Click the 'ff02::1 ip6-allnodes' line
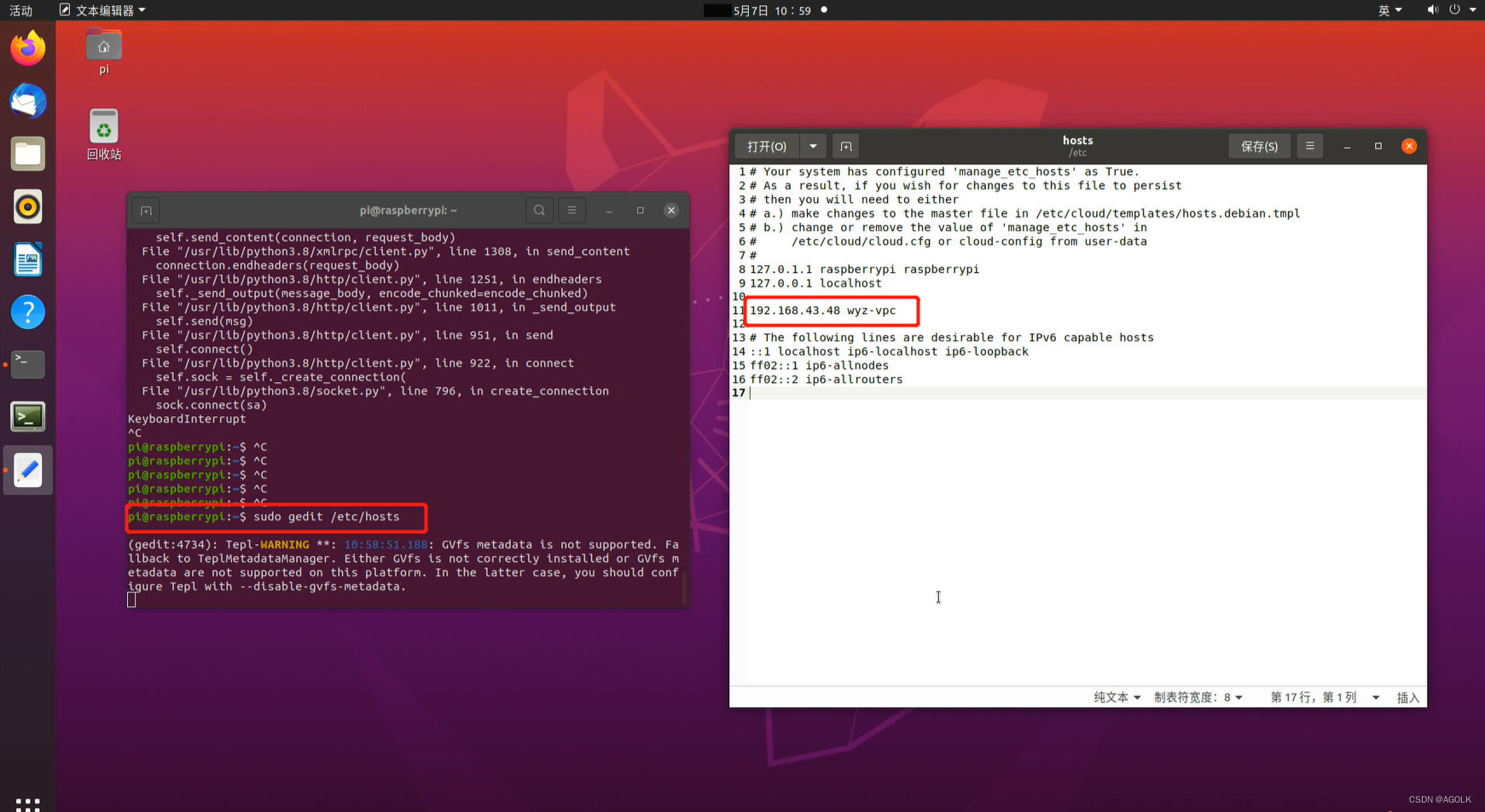Image resolution: width=1485 pixels, height=812 pixels. click(819, 366)
